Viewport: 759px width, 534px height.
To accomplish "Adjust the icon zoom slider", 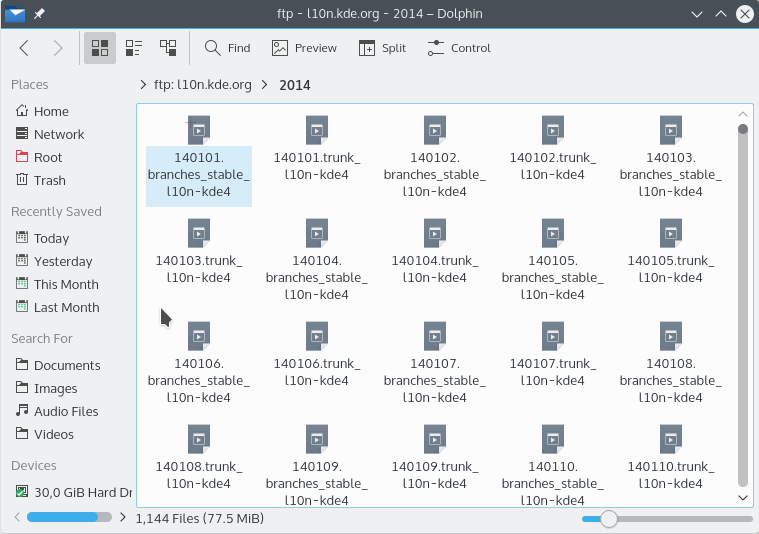I will click(x=608, y=518).
